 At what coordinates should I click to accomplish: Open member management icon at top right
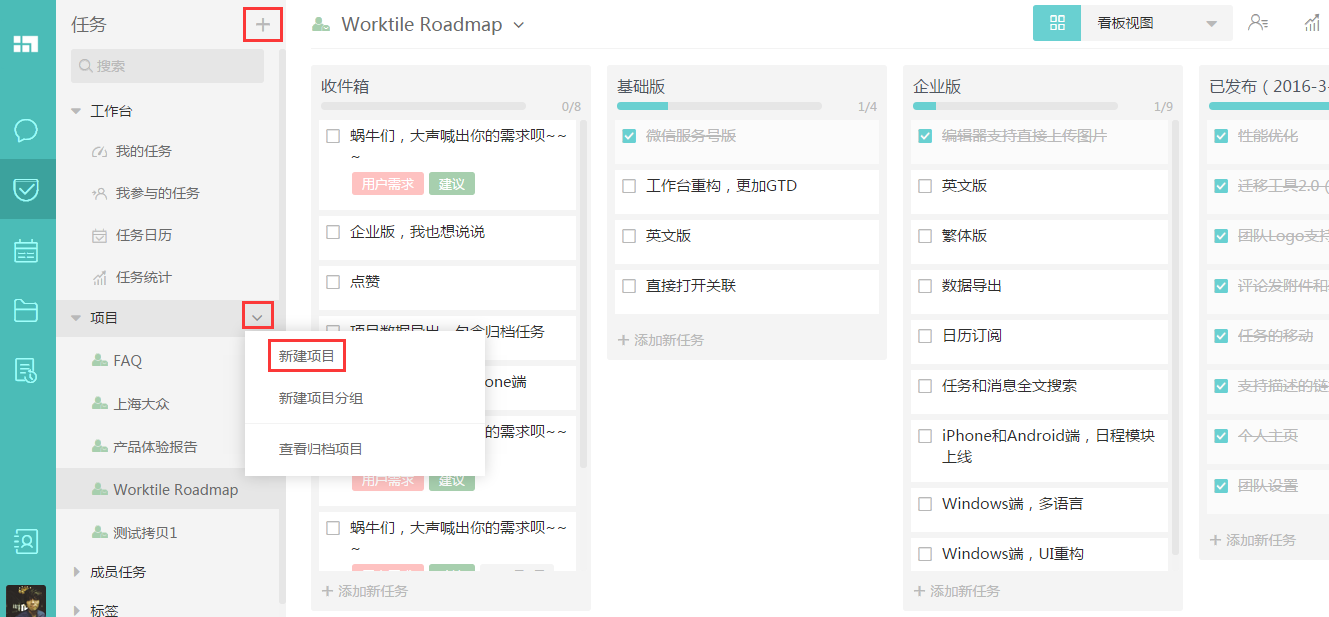pos(1258,24)
